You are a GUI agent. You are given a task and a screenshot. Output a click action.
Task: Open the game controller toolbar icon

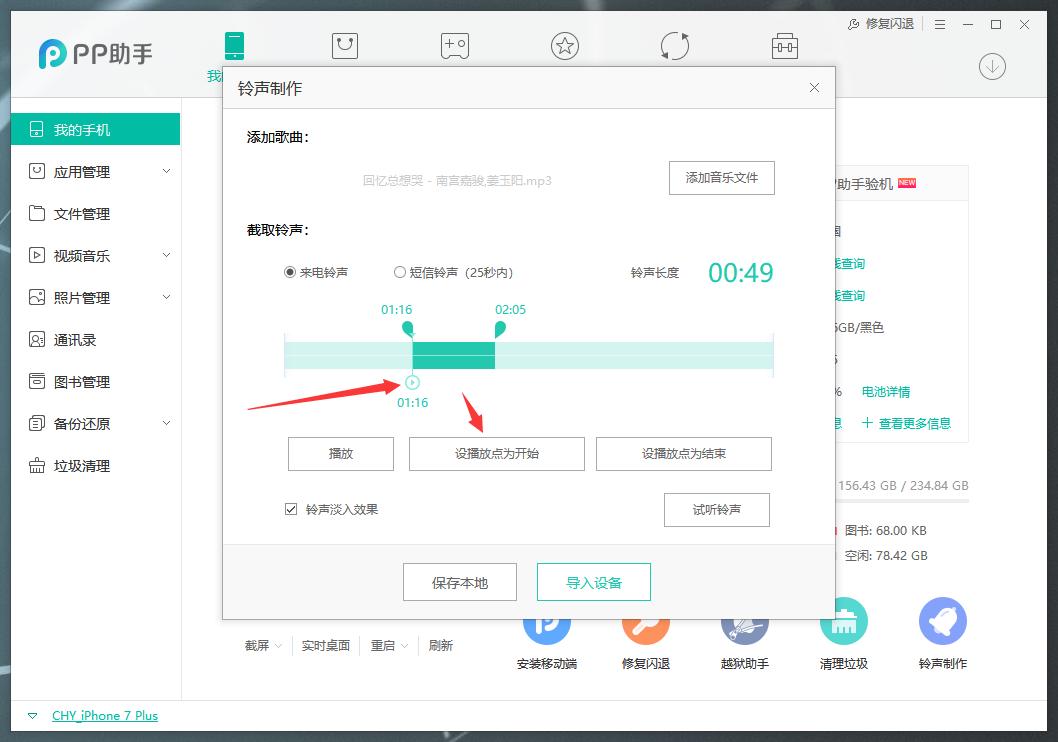[455, 44]
